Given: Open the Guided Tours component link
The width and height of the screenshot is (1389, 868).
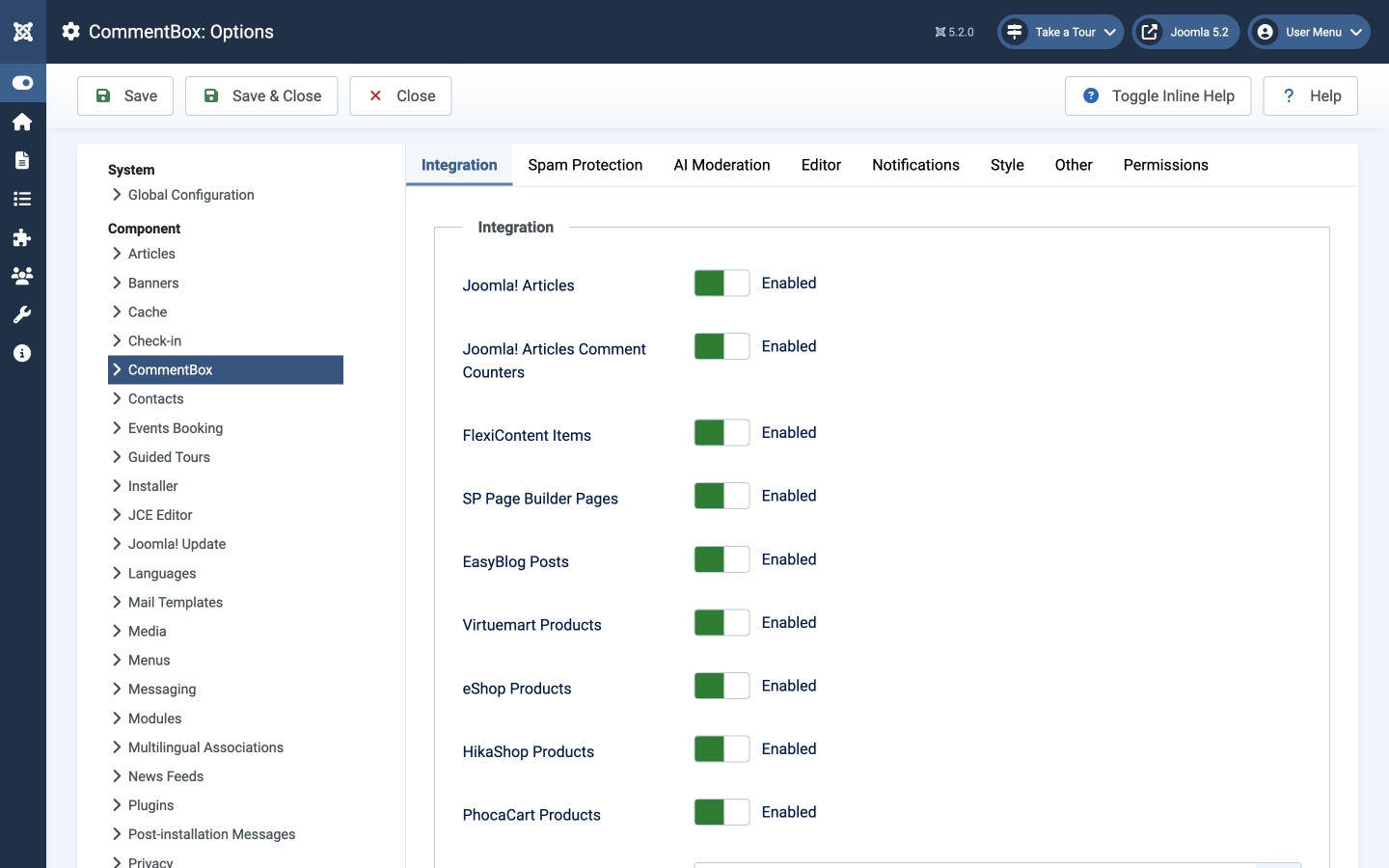Looking at the screenshot, I should (x=226, y=457).
